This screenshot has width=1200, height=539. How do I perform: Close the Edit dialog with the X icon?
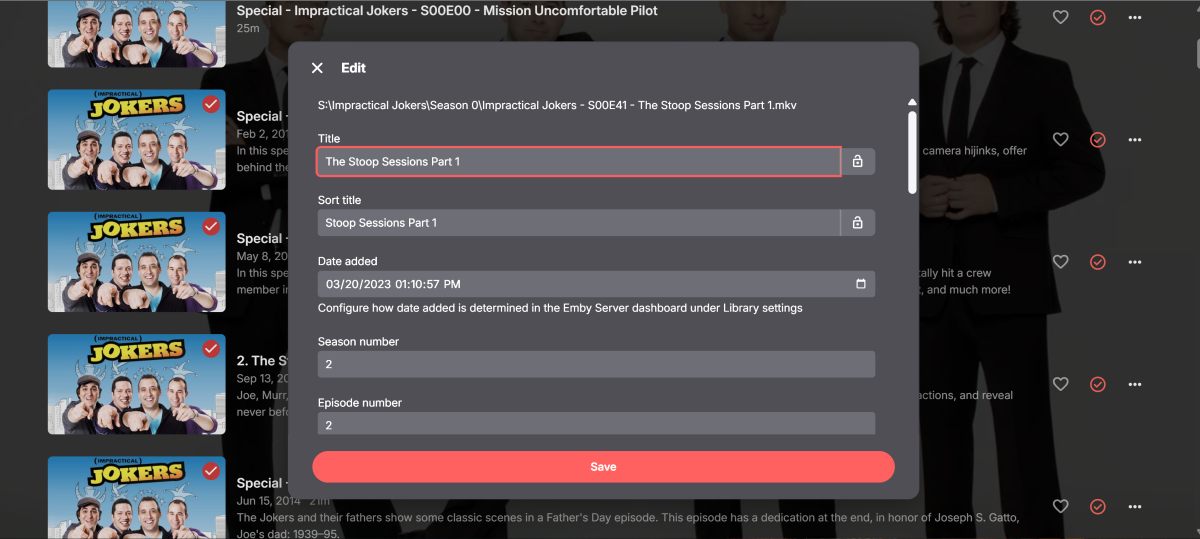point(317,68)
